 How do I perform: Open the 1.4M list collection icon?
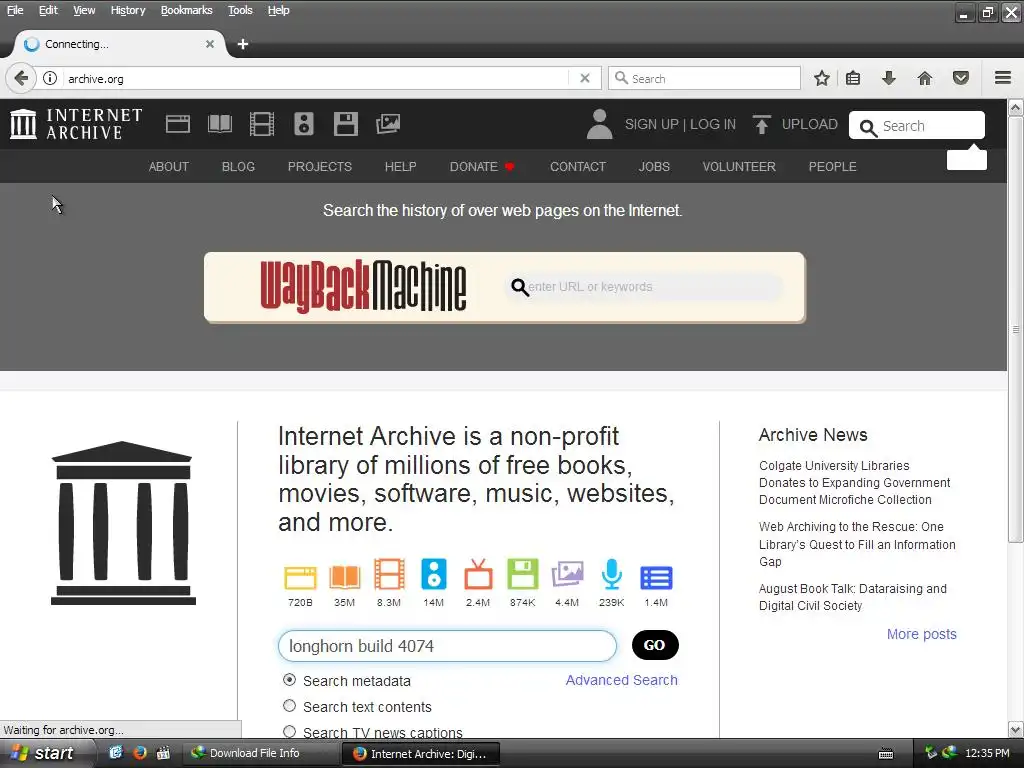pyautogui.click(x=656, y=578)
